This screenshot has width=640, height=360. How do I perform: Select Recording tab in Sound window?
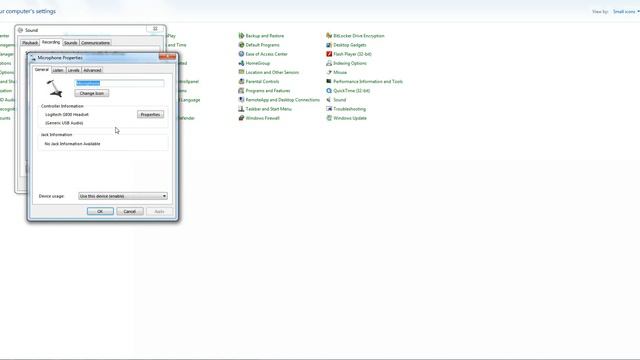51,42
